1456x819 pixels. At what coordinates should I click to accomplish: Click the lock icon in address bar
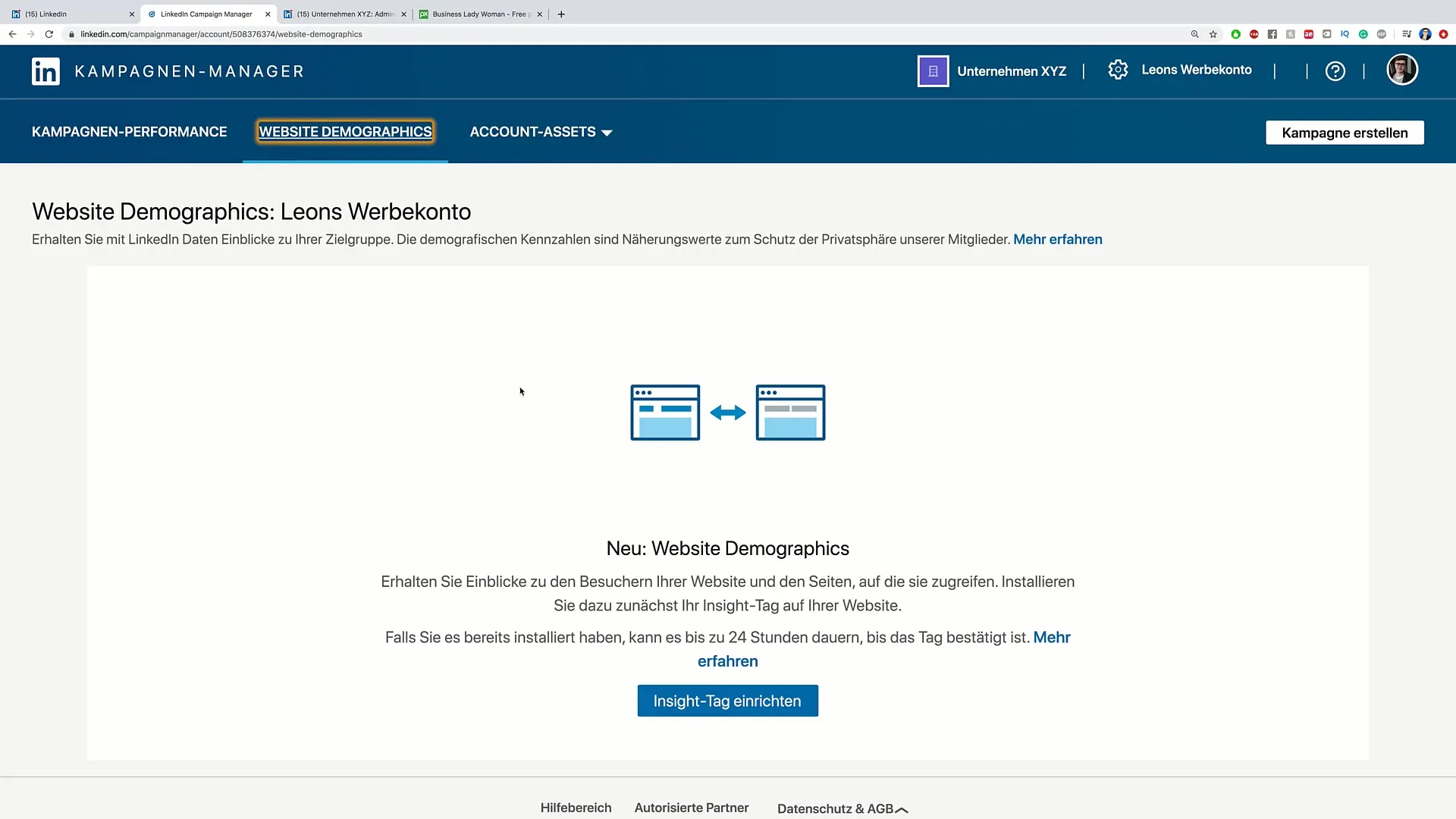[x=71, y=34]
